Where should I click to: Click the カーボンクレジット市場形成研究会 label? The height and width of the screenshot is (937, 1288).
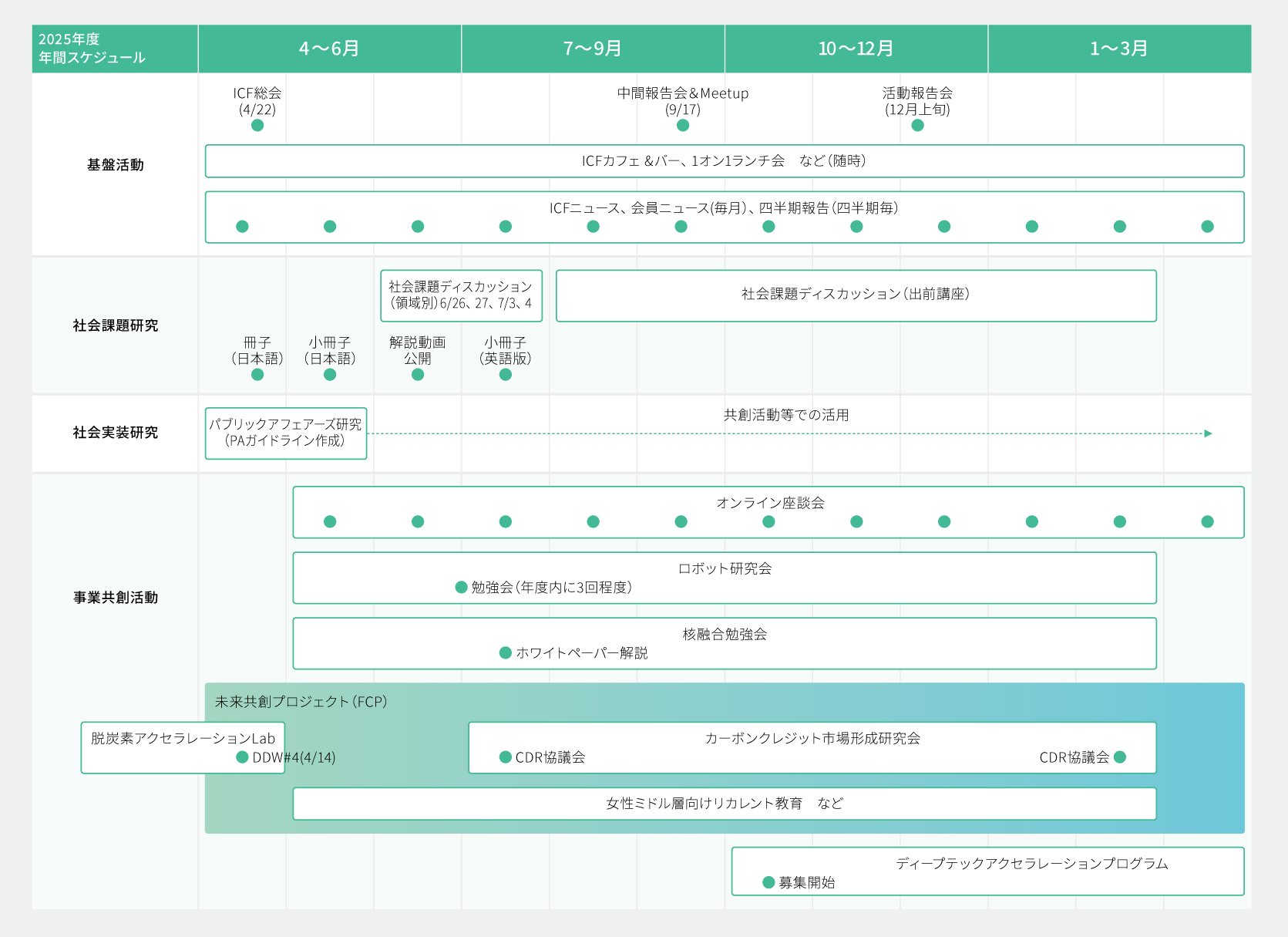(812, 738)
